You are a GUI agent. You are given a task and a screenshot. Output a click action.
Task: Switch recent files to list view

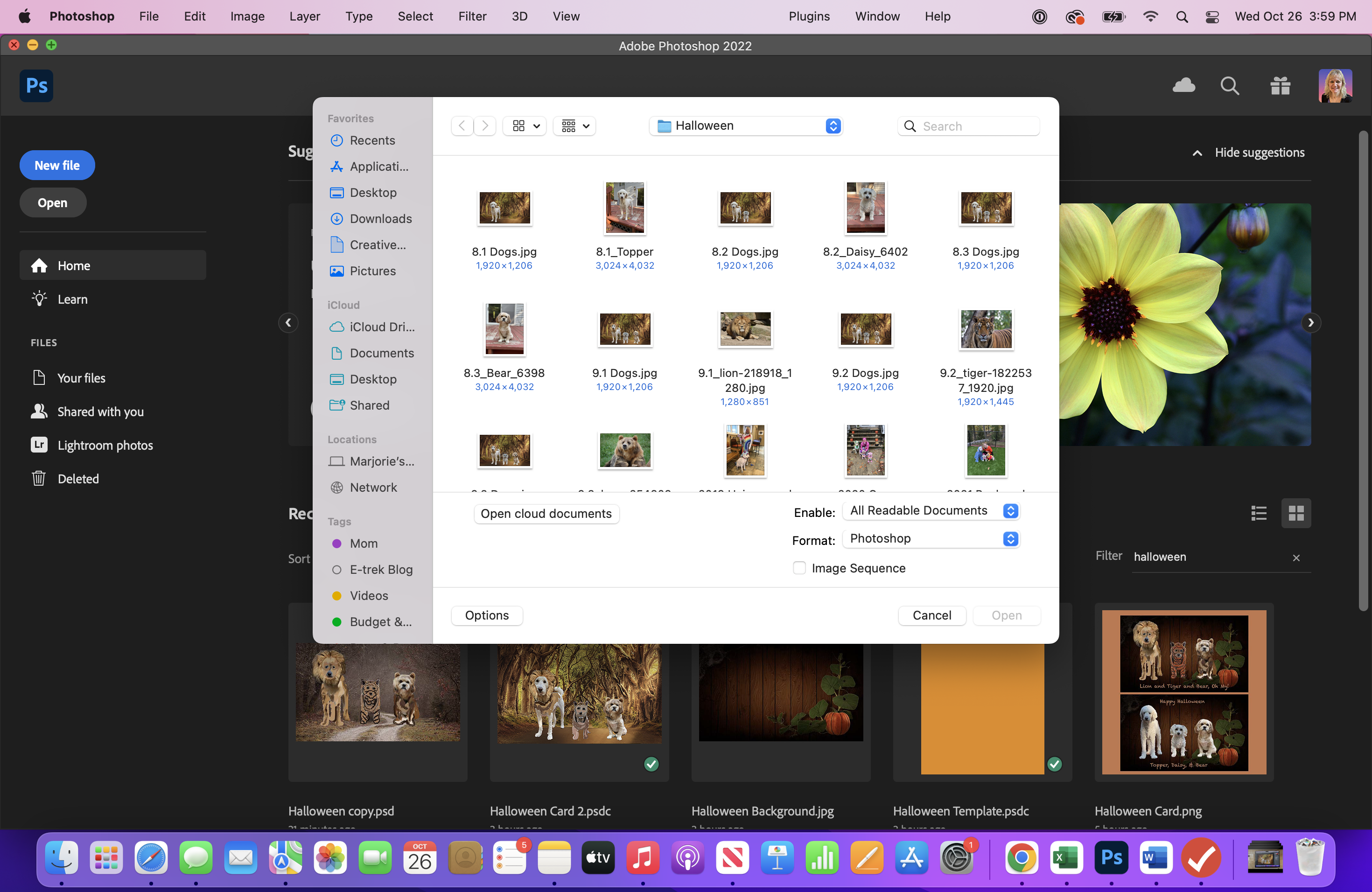[1259, 513]
